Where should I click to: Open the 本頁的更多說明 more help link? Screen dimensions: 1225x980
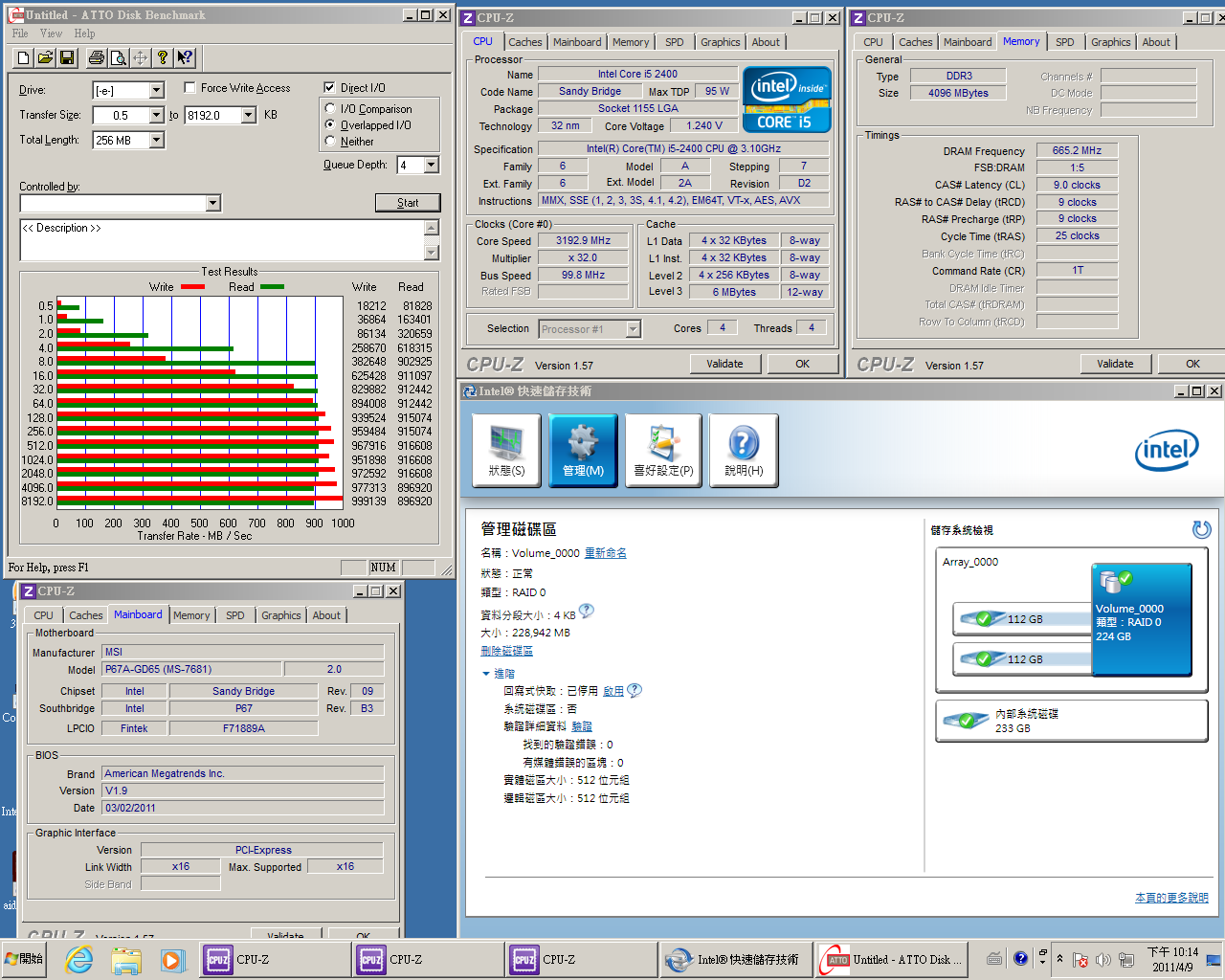point(1171,898)
